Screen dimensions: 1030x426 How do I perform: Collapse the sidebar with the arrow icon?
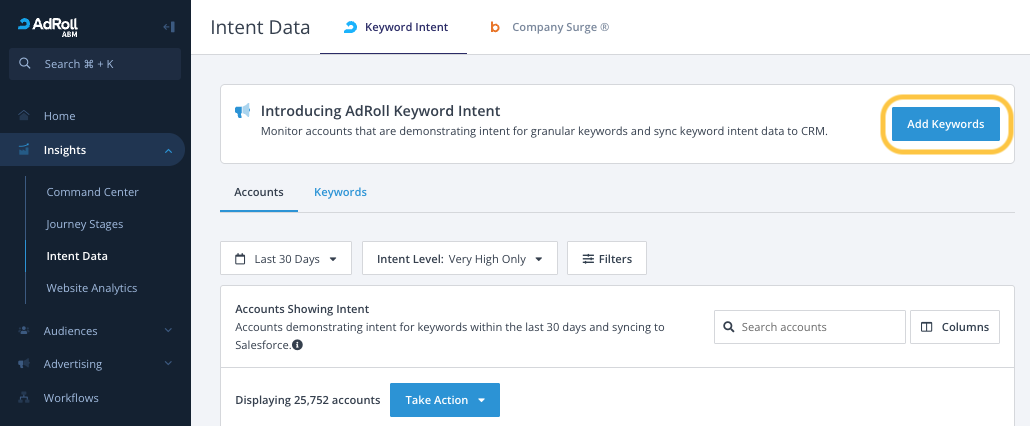coord(168,27)
